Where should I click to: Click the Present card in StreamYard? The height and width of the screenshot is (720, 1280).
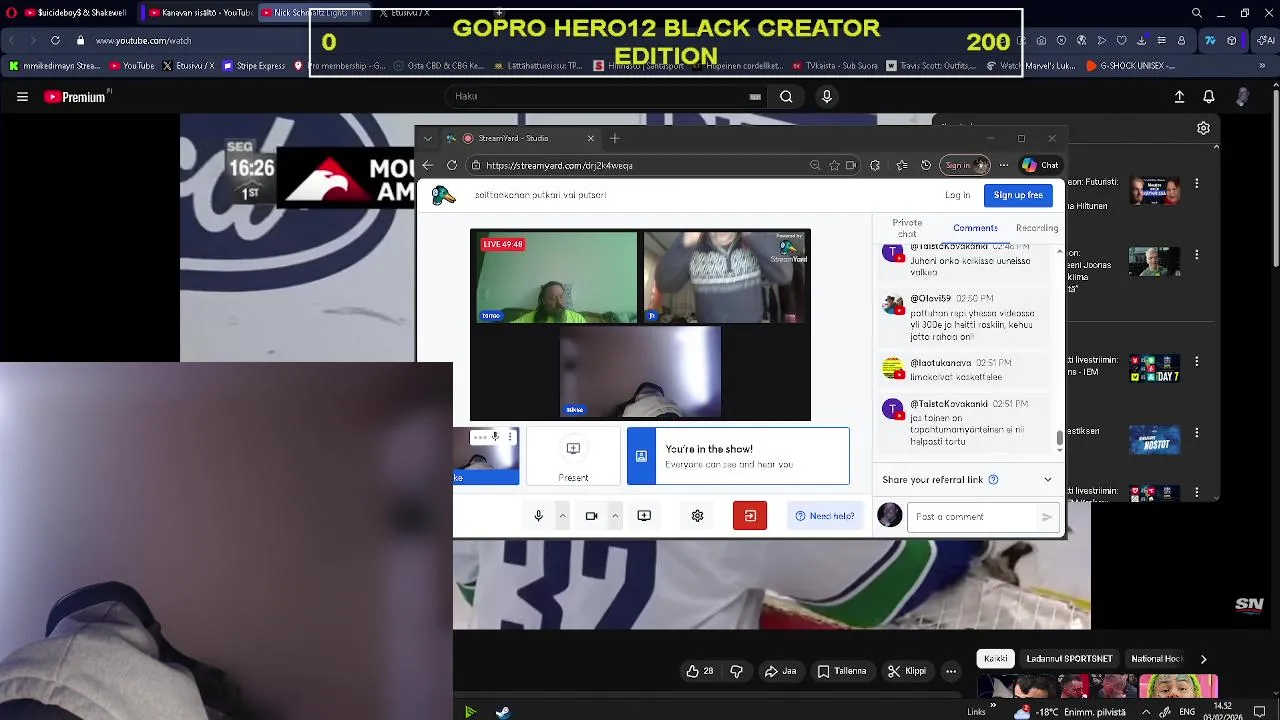[x=573, y=457]
